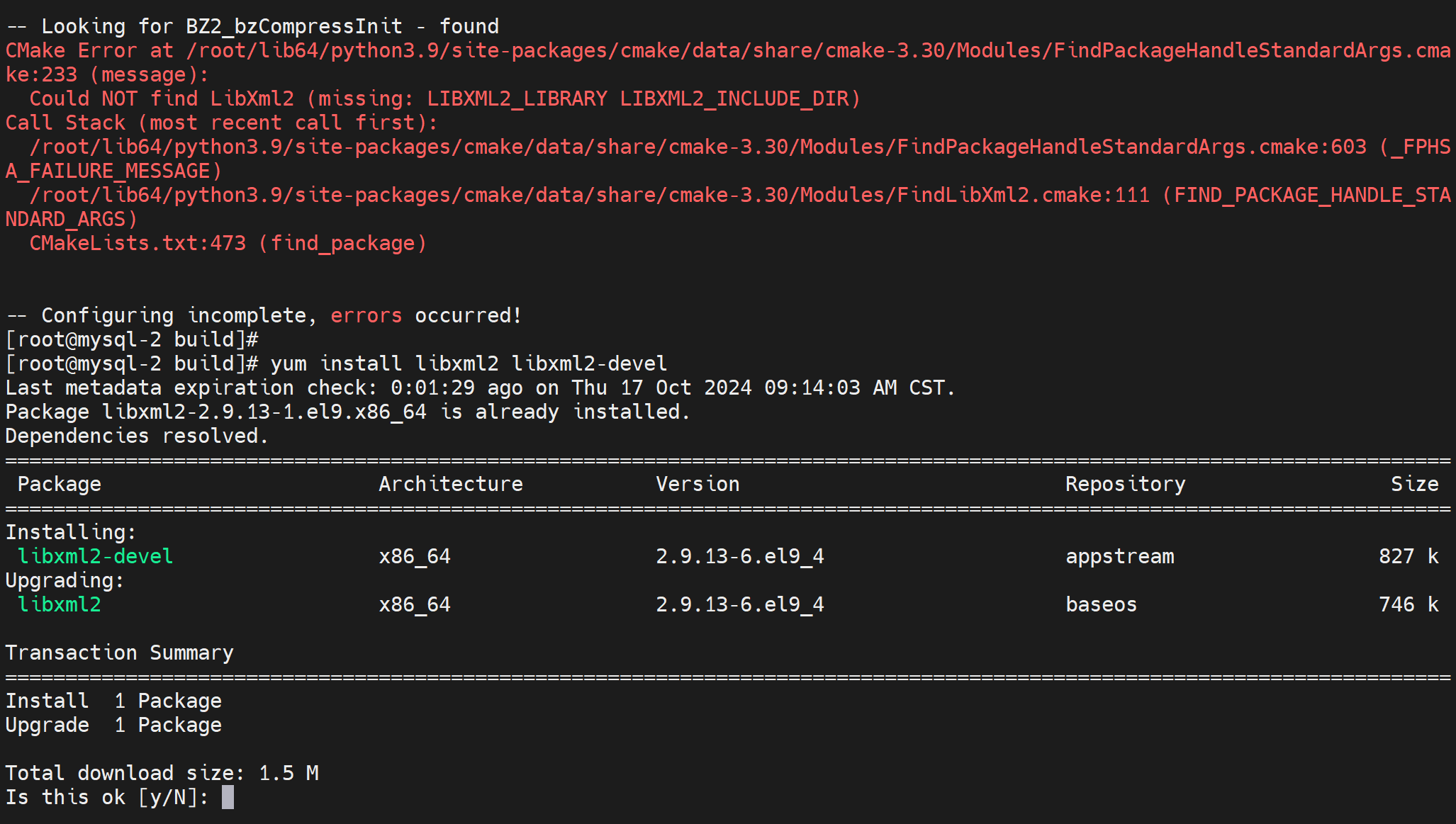This screenshot has height=824, width=1456.
Task: Click 'Package libxml2-2.9.13-1.el9.x86_64 is already installed' line
Action: [x=347, y=412]
